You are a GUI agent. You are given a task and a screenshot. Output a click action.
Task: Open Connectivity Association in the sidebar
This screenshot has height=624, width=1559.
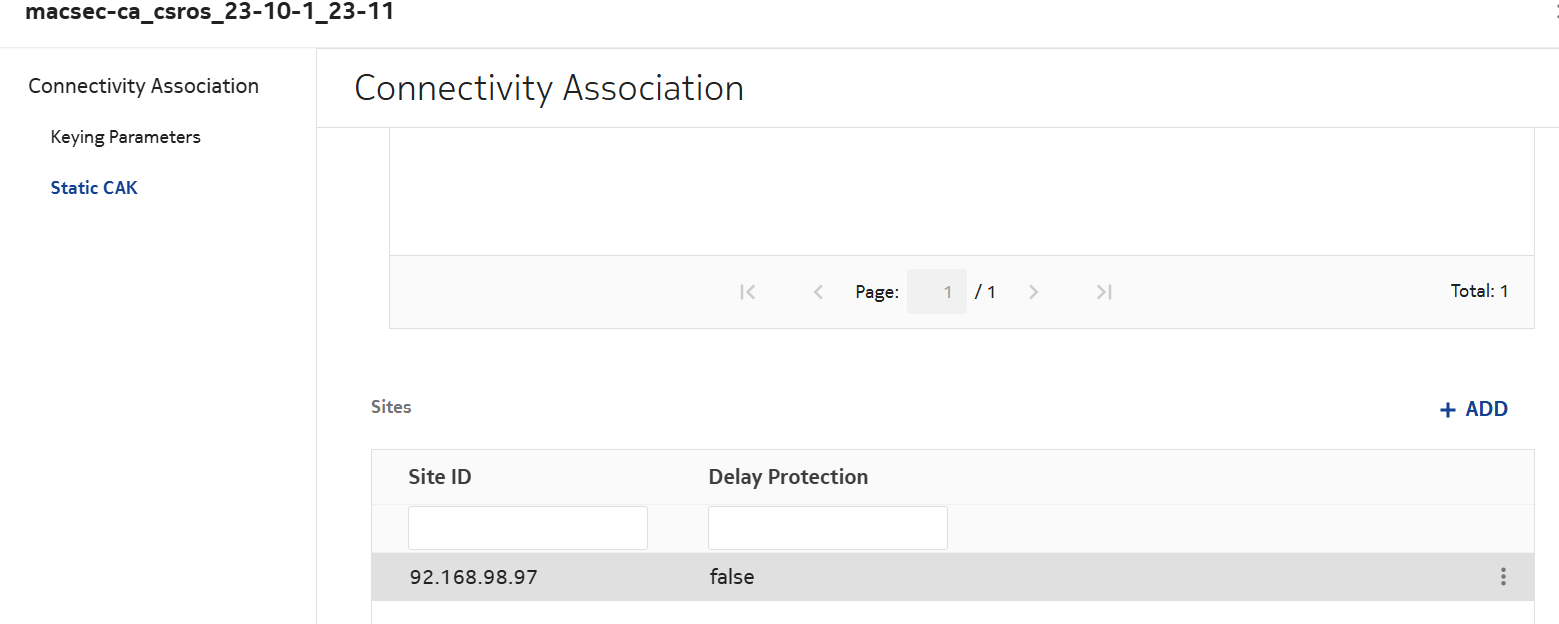[x=143, y=86]
